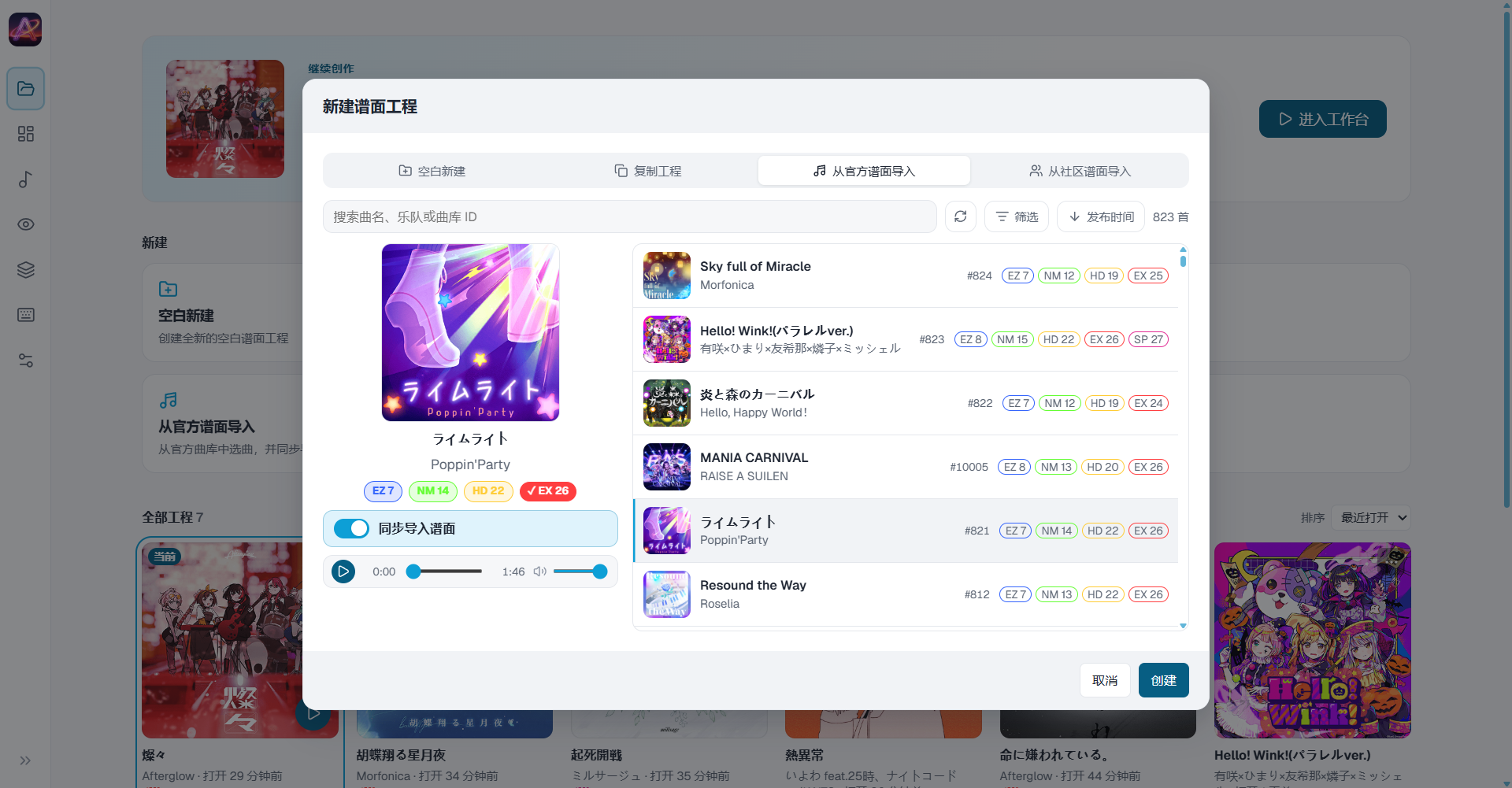This screenshot has height=788, width=1512.
Task: Click the ライムライト cover thumbnail in list
Action: click(x=667, y=531)
